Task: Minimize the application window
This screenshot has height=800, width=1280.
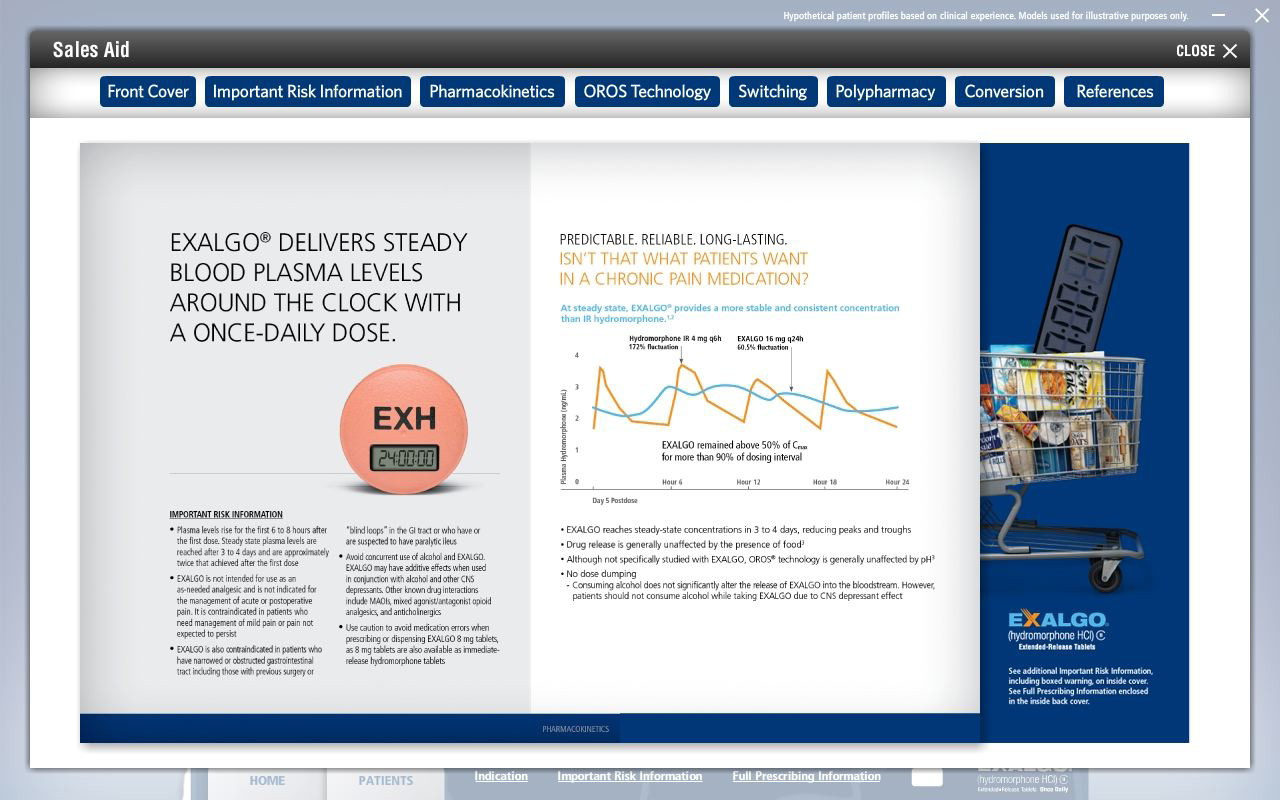Action: 1218,15
